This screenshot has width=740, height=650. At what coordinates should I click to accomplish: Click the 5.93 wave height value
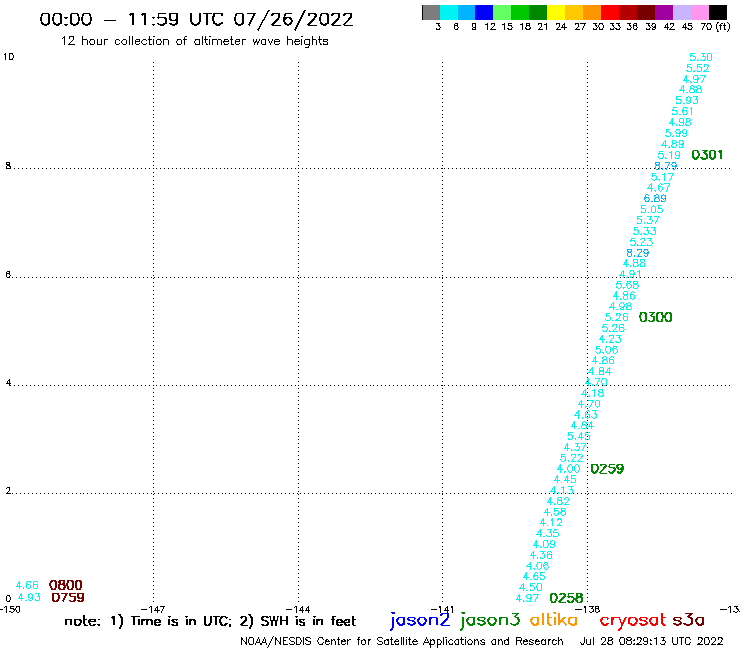tap(687, 100)
